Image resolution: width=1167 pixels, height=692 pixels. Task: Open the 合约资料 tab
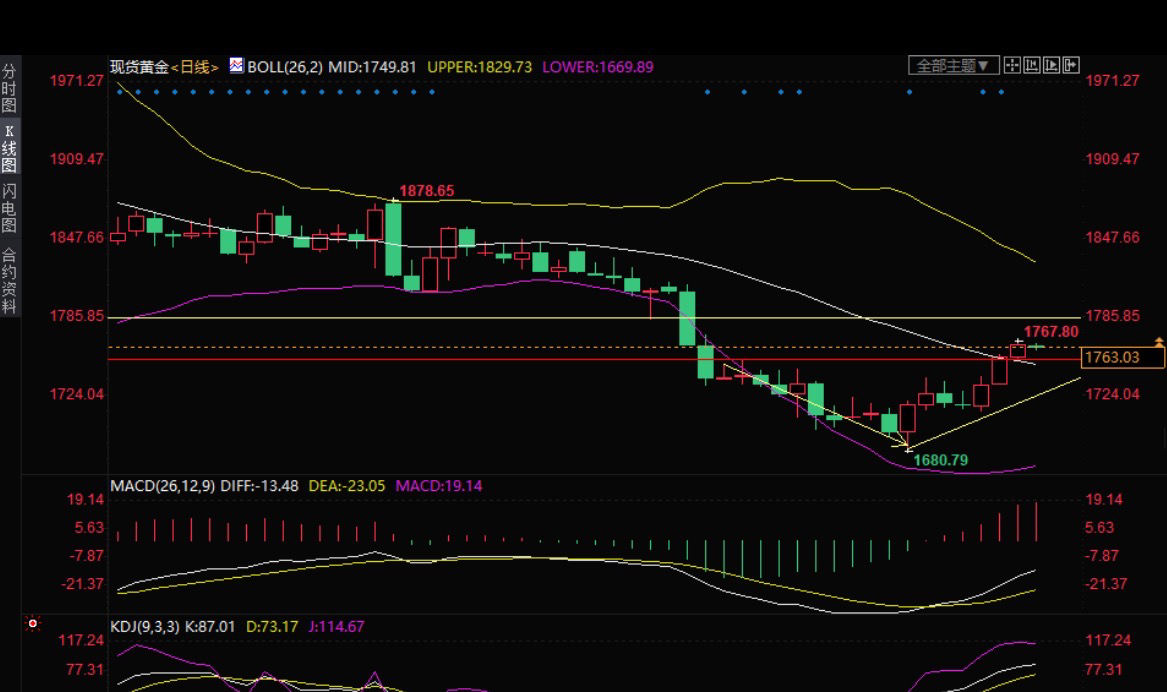(9, 280)
